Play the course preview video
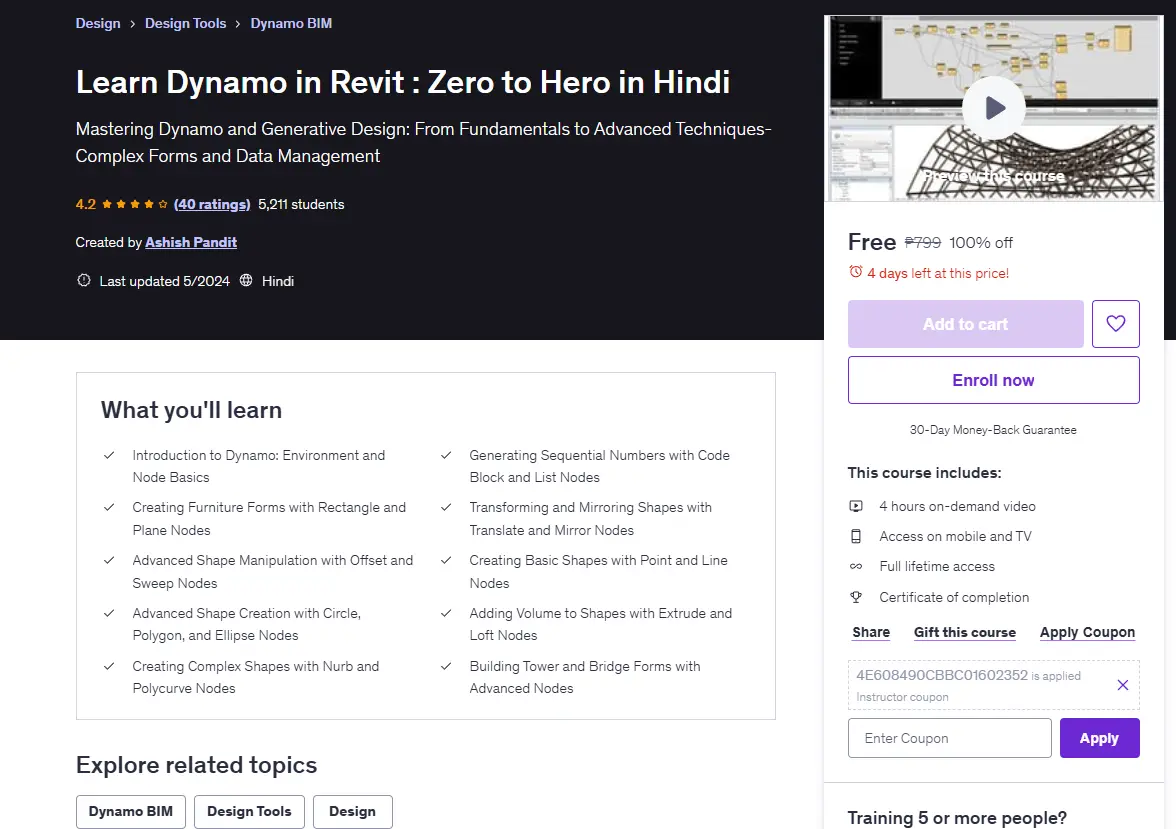Image resolution: width=1176 pixels, height=829 pixels. point(994,108)
